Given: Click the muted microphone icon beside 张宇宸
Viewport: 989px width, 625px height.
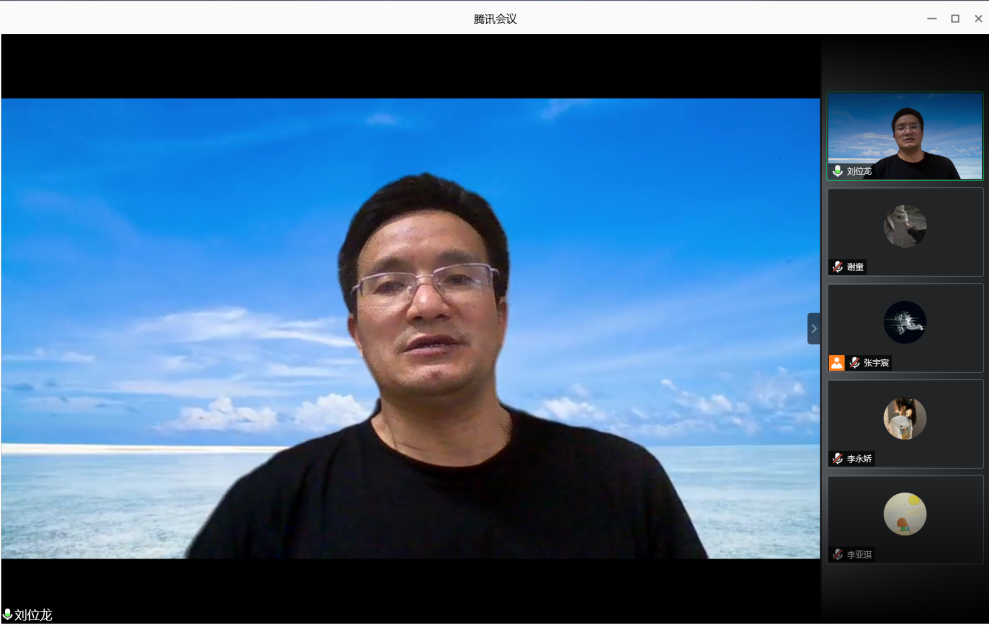Looking at the screenshot, I should pyautogui.click(x=854, y=363).
